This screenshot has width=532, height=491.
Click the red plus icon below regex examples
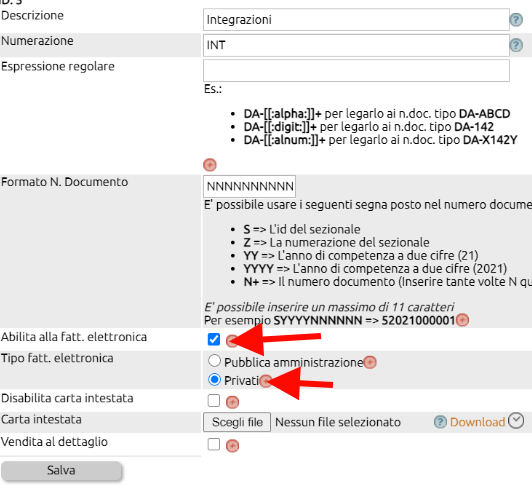[210, 165]
